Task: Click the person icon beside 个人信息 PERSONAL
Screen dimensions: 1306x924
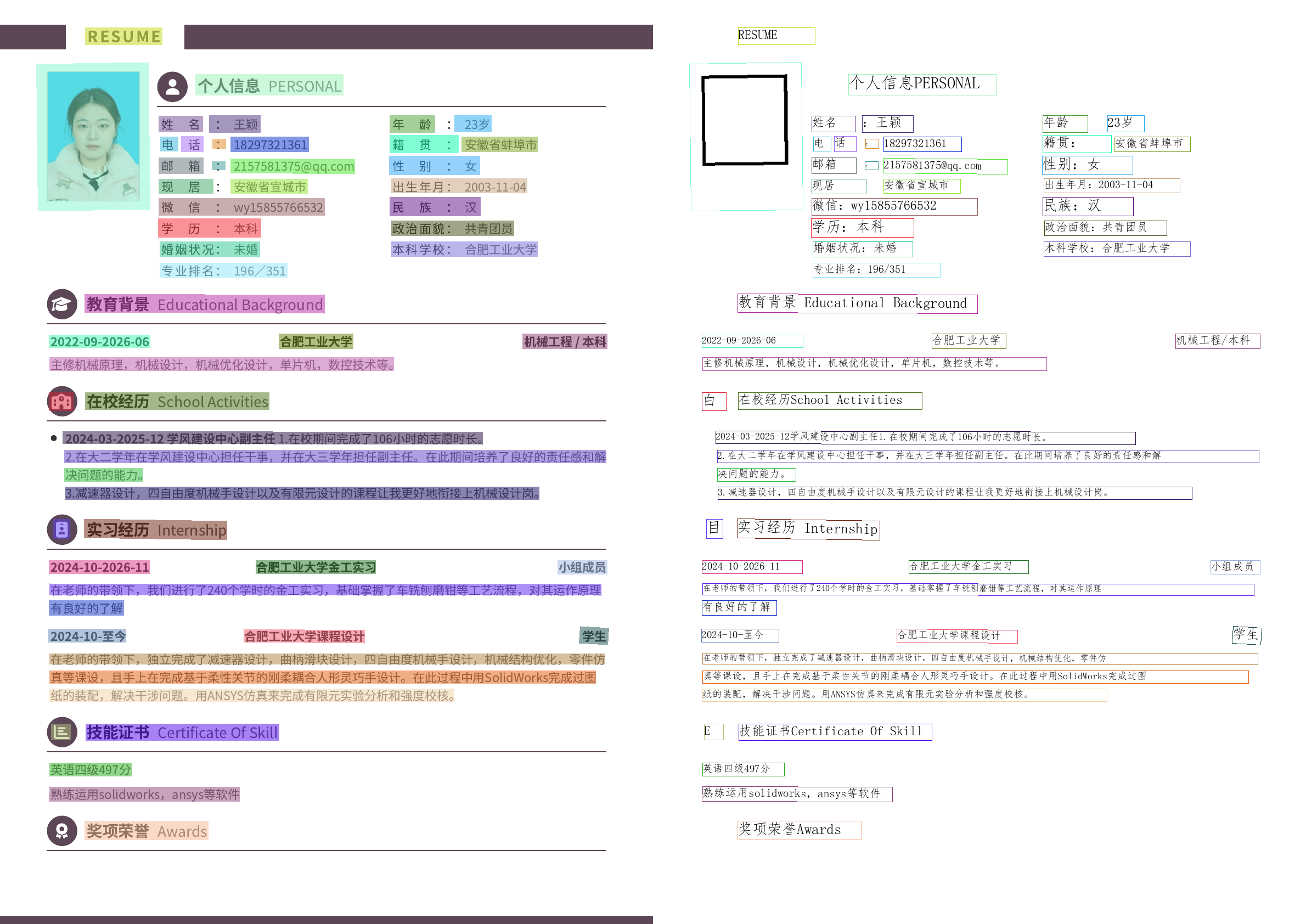Action: pos(172,87)
